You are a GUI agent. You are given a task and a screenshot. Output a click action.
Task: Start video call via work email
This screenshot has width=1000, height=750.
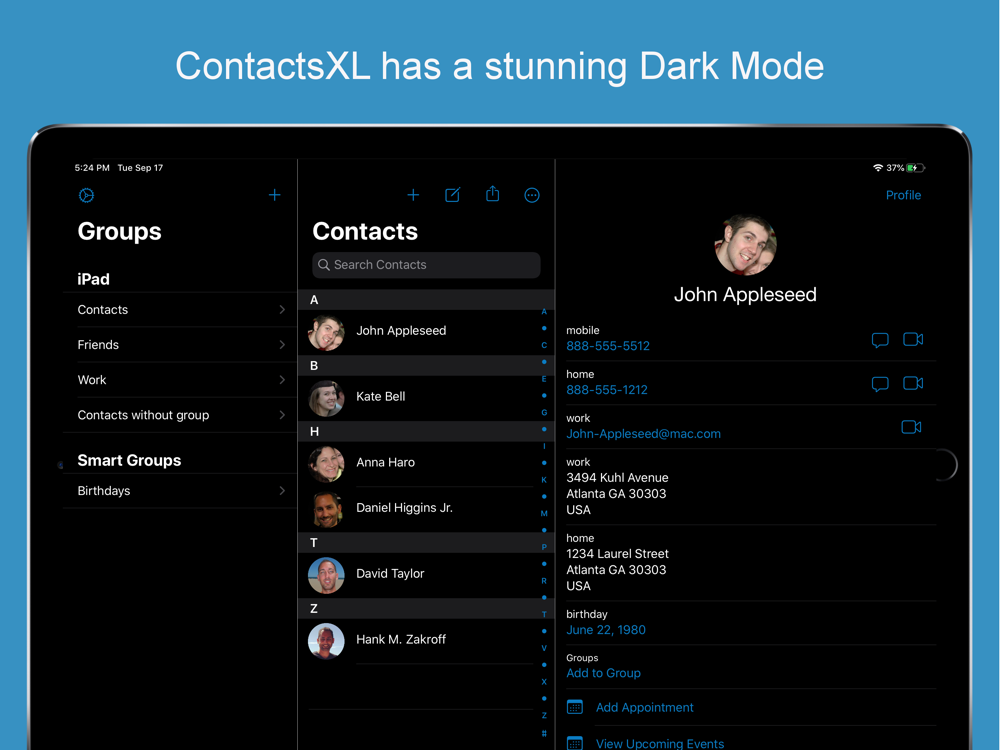point(911,427)
